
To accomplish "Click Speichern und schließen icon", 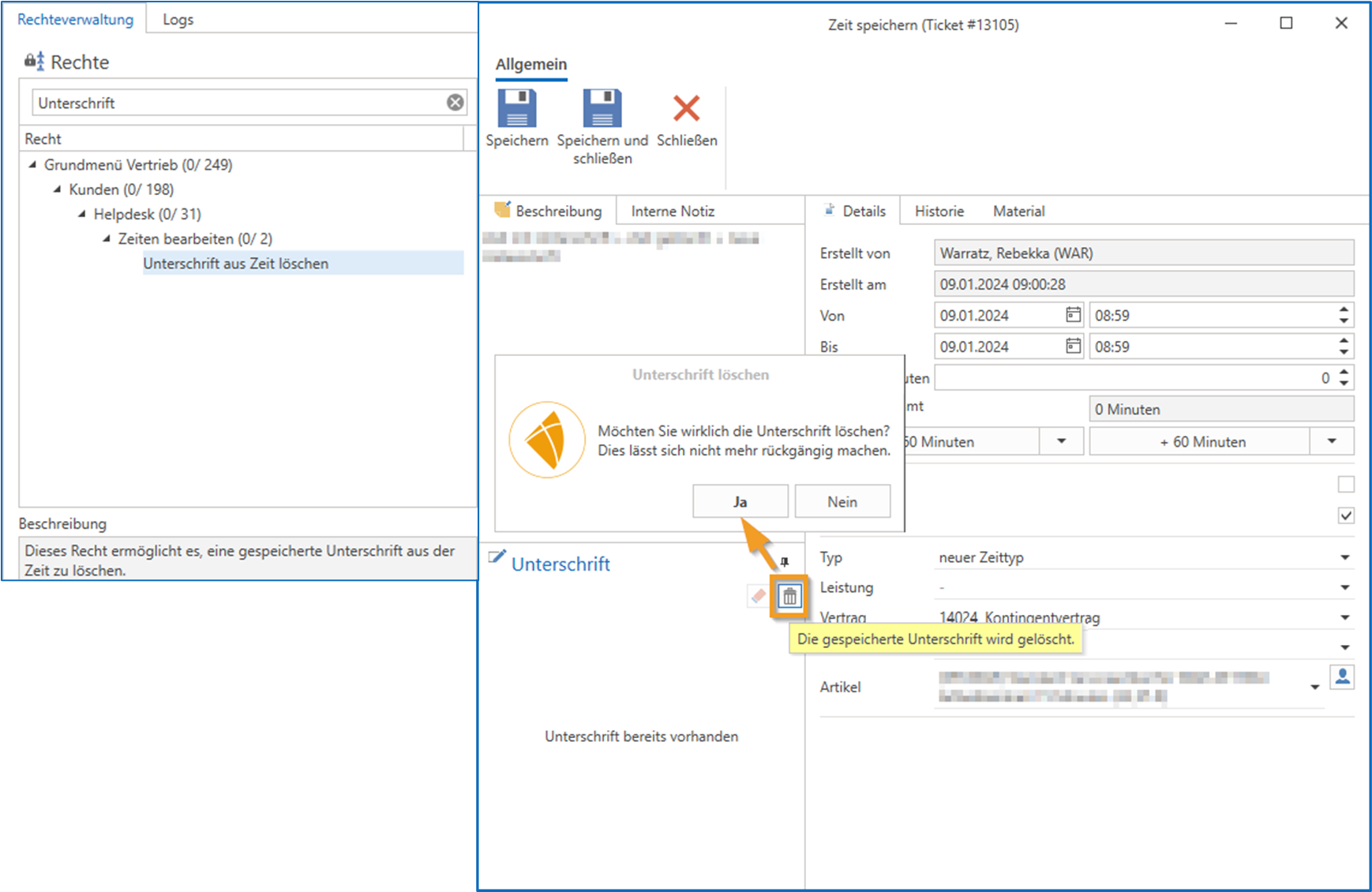I will pyautogui.click(x=602, y=109).
